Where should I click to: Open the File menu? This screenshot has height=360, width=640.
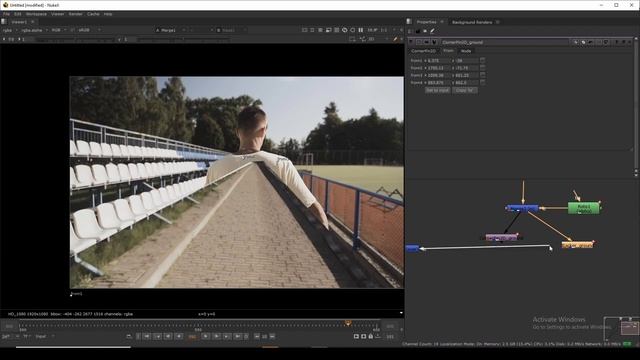tap(6, 14)
